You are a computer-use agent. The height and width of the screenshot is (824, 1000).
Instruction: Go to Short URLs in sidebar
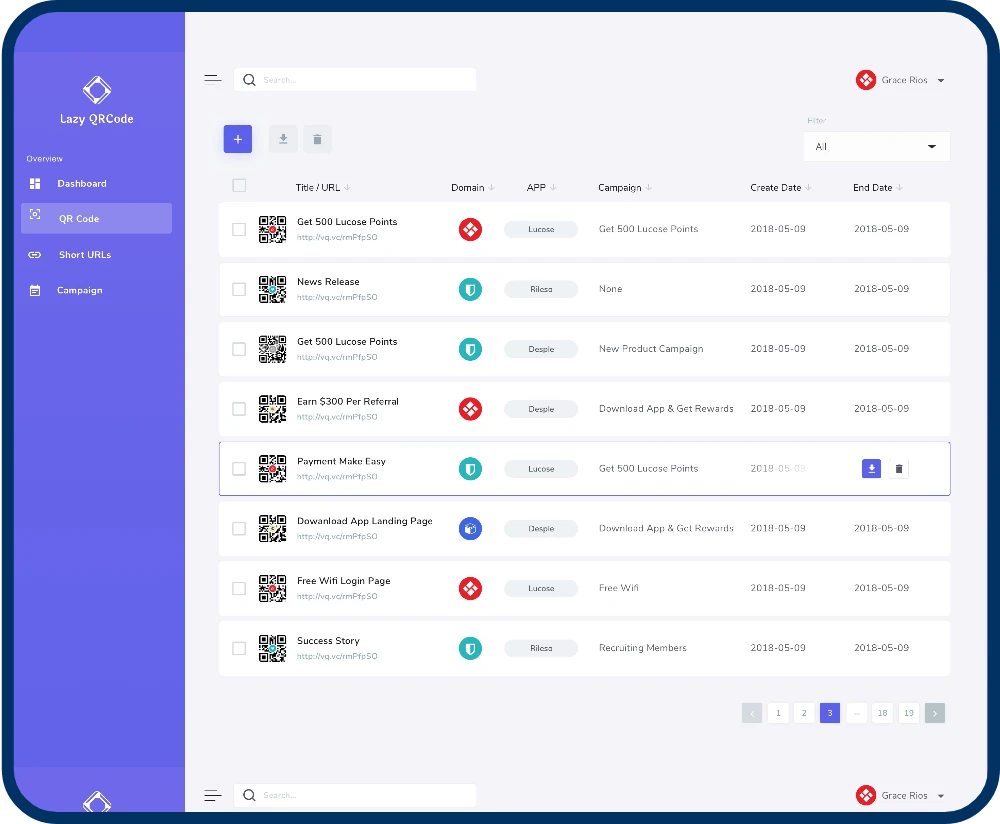click(84, 255)
